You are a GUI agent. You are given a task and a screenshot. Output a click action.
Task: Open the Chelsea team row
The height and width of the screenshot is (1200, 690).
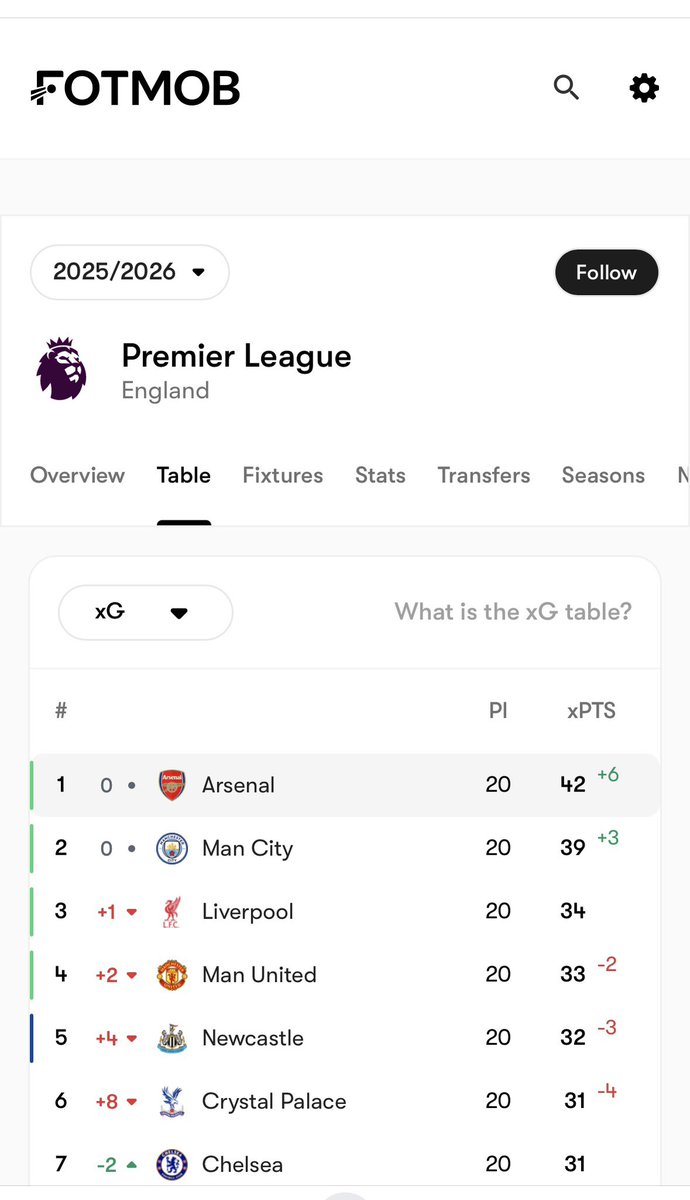click(x=345, y=1164)
